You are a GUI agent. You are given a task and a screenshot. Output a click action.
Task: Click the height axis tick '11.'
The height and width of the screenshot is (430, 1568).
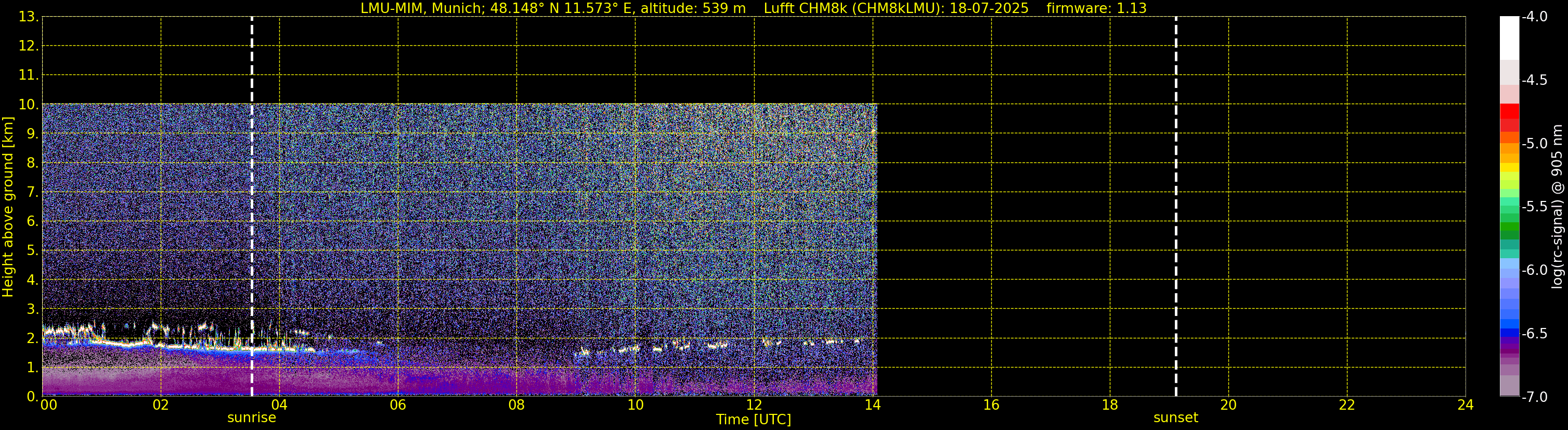[x=28, y=75]
